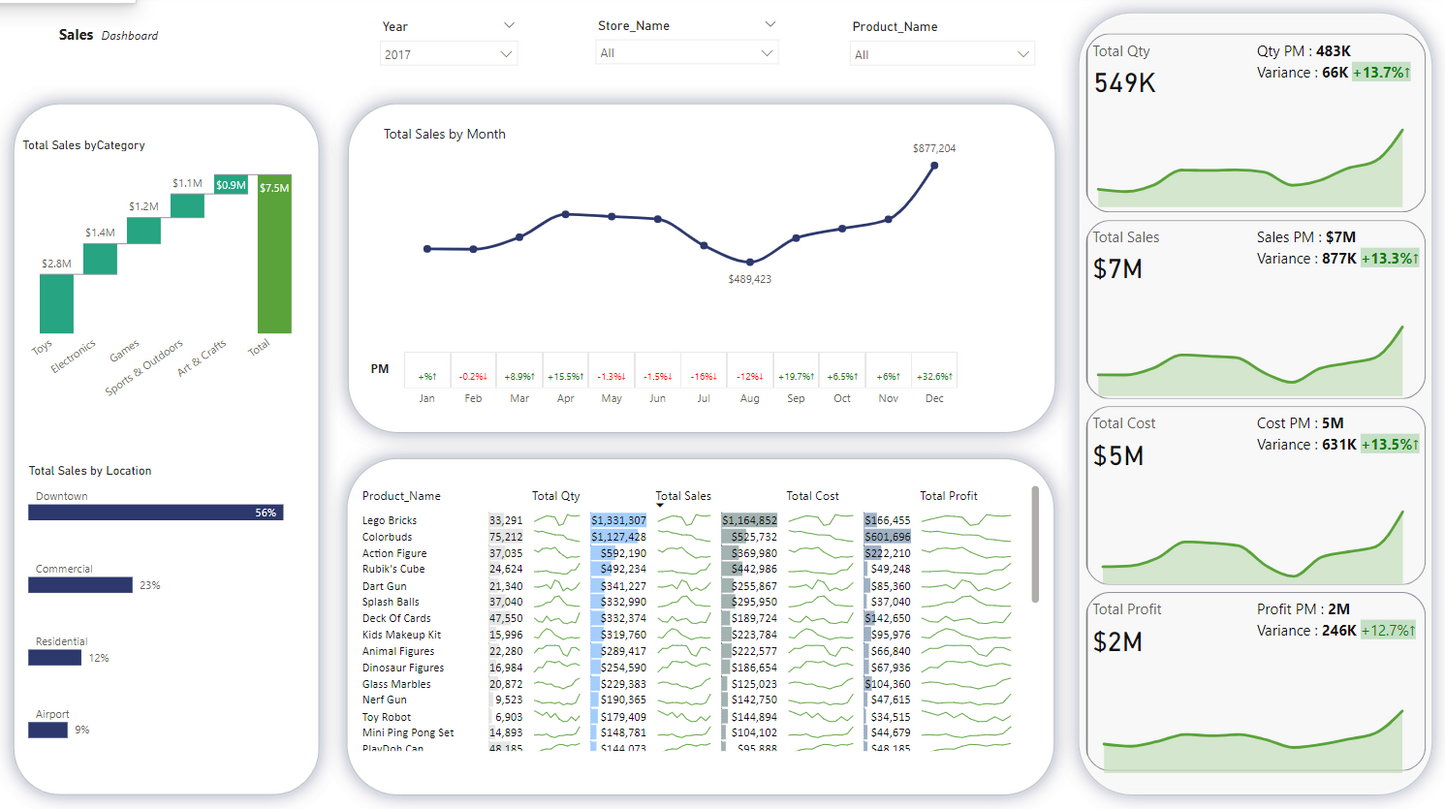Select the August low point labeled $489,423
1445x809 pixels.
pos(750,262)
